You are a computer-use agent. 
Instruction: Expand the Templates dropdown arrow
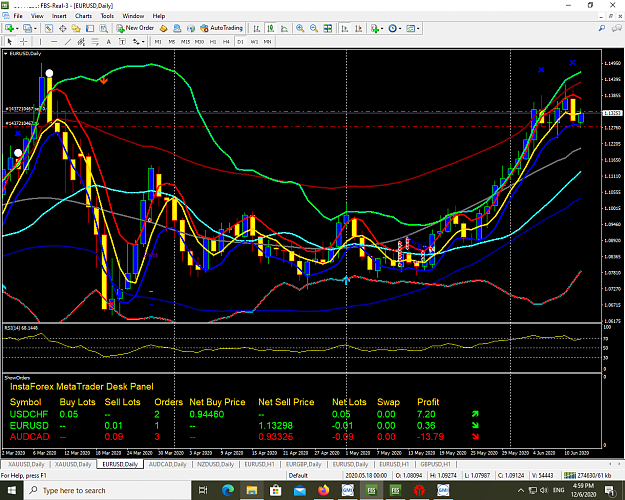(x=418, y=29)
